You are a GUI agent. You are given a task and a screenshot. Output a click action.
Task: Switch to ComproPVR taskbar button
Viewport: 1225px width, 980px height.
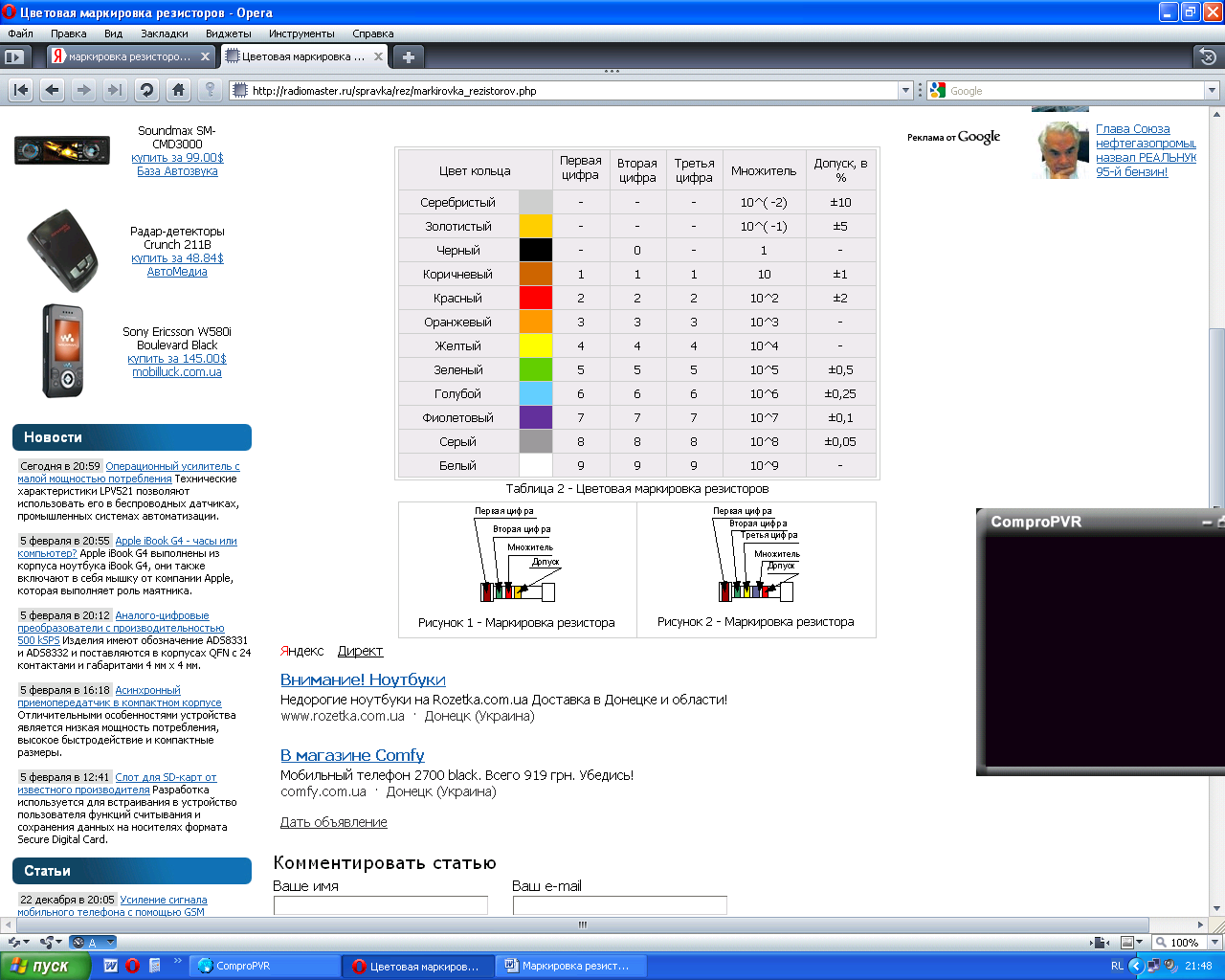pyautogui.click(x=265, y=966)
